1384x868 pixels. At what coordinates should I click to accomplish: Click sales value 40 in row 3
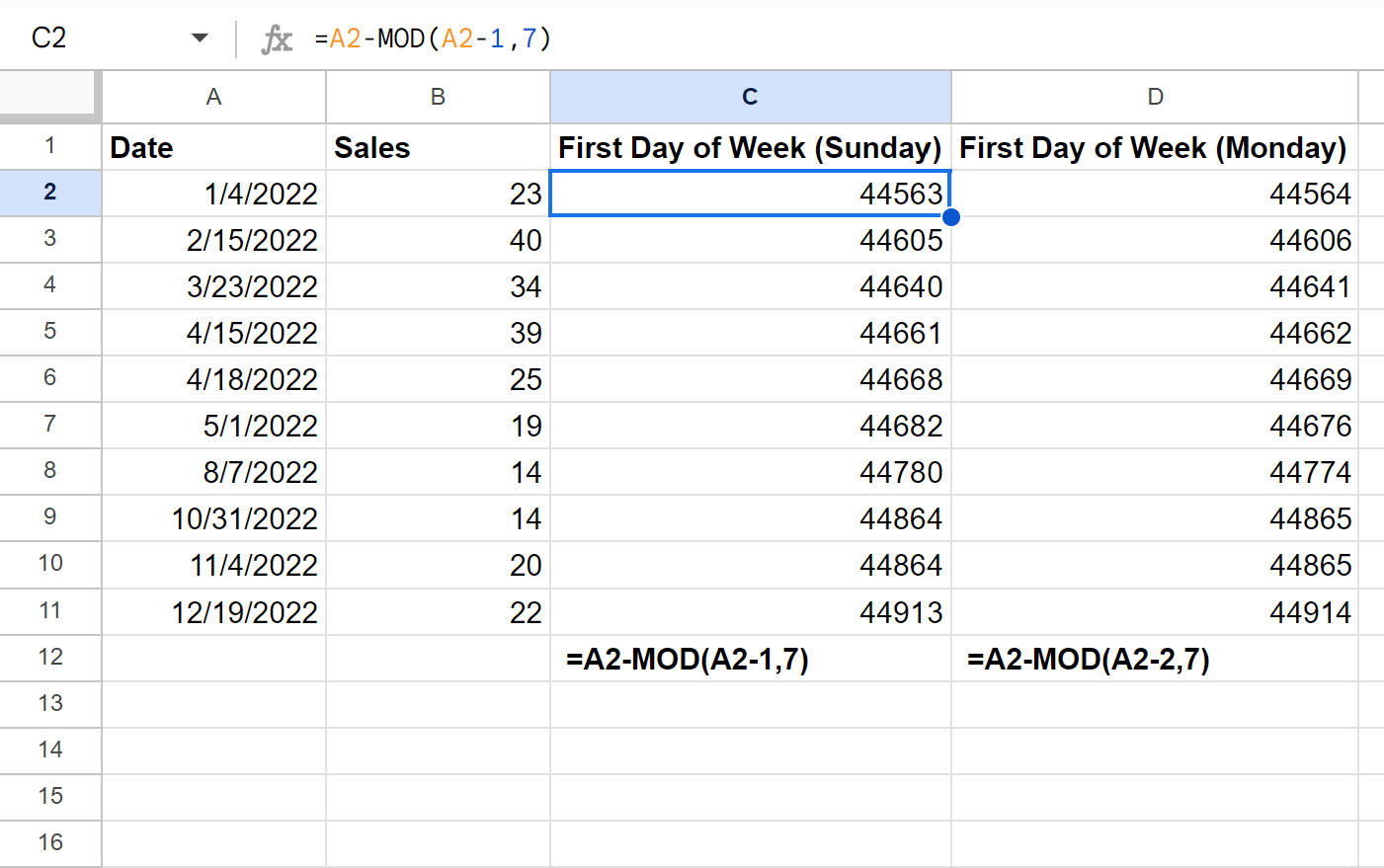click(438, 240)
